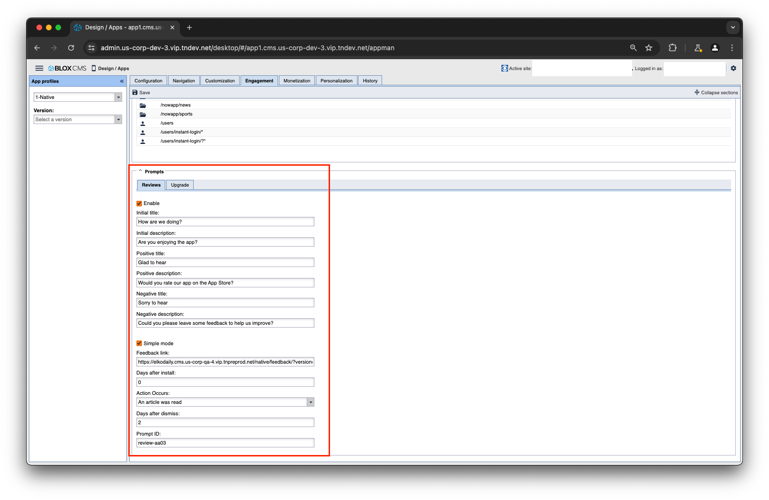Bookmark this page with star icon
This screenshot has width=769, height=500.
click(649, 48)
